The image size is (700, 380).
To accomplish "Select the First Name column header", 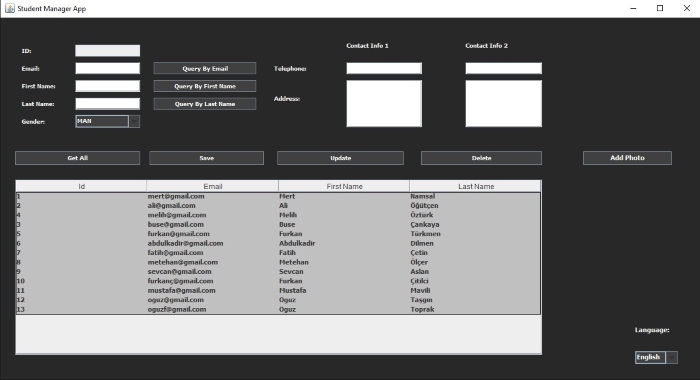I will (344, 186).
